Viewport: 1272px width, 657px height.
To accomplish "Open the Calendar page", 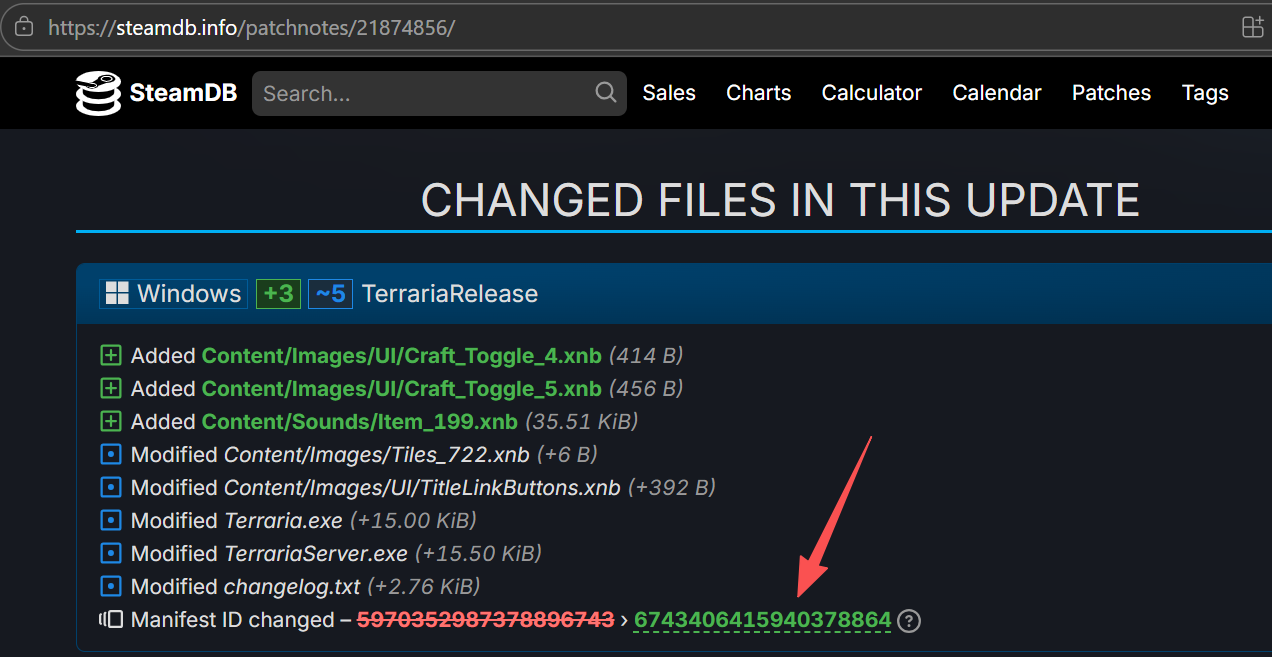I will point(997,93).
